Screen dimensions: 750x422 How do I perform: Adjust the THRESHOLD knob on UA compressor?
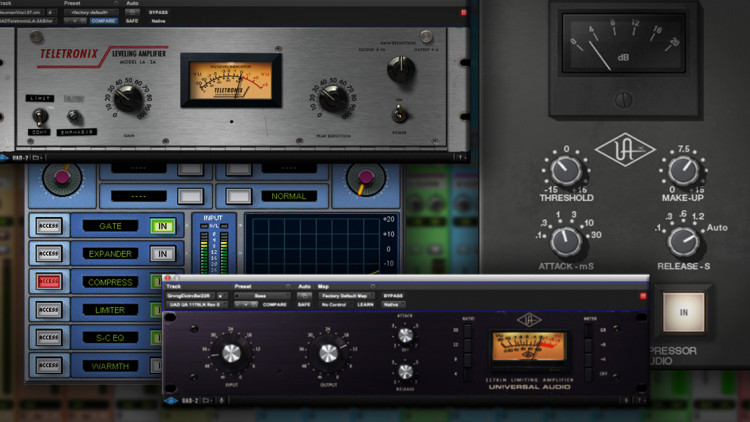(566, 170)
